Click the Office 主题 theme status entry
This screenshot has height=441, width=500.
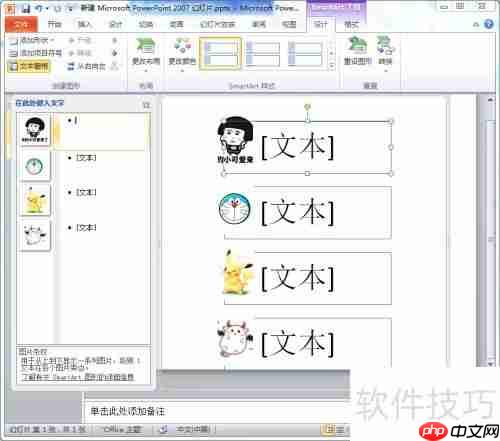(122, 429)
